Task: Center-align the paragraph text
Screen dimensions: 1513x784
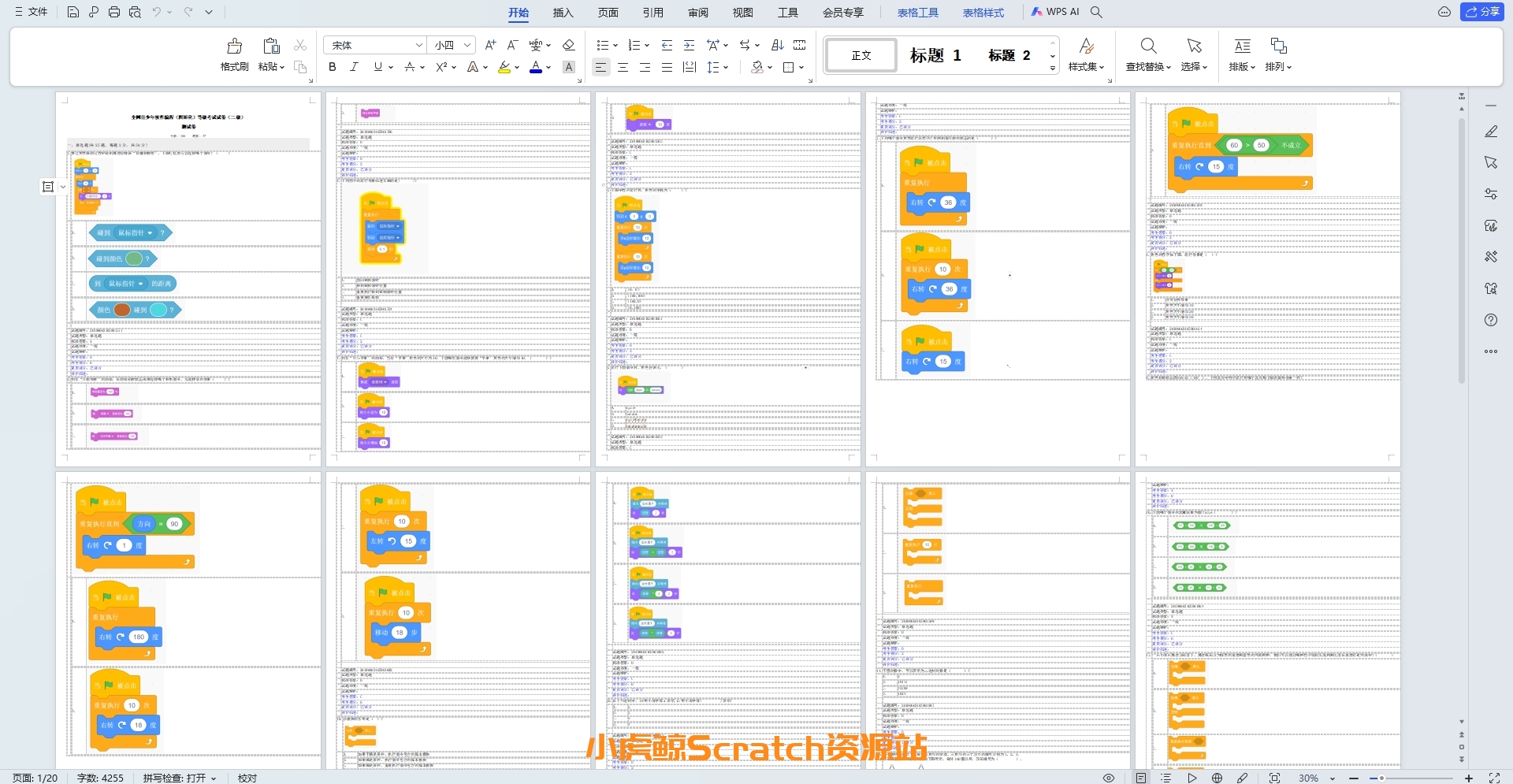Action: 623,68
